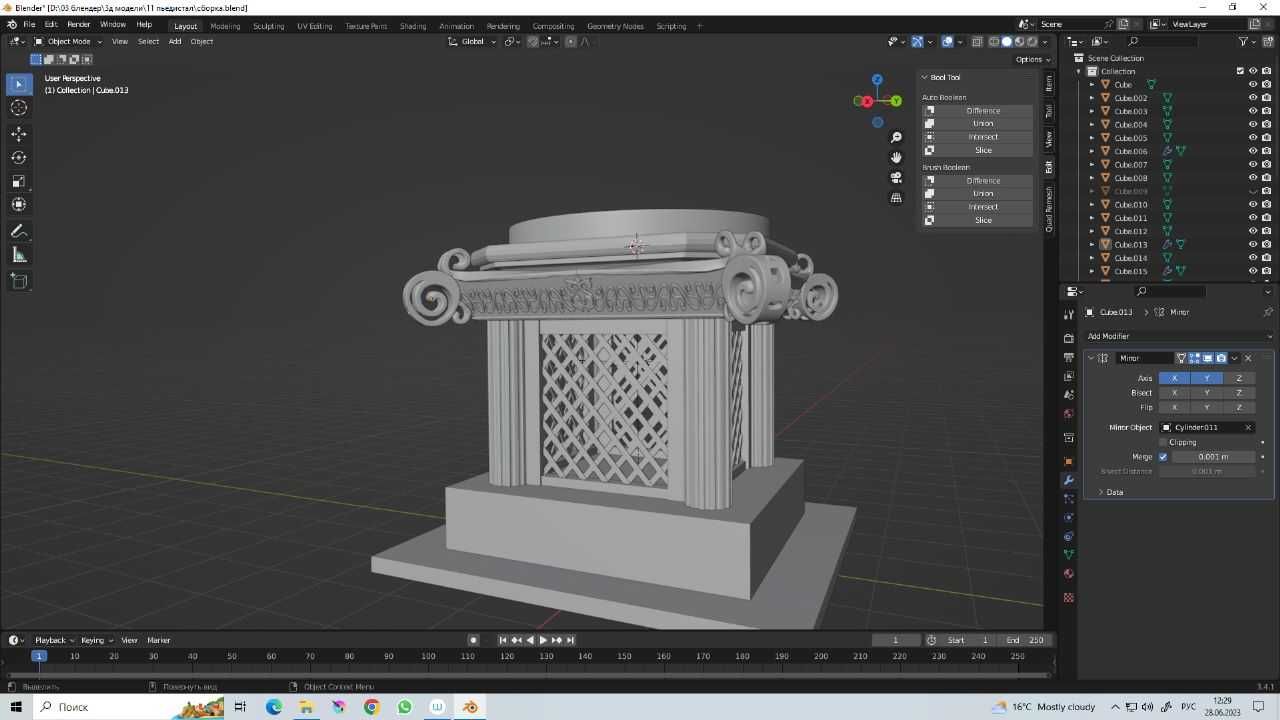Select the Scale tool in the left toolbar
Viewport: 1280px width, 720px height.
click(18, 181)
